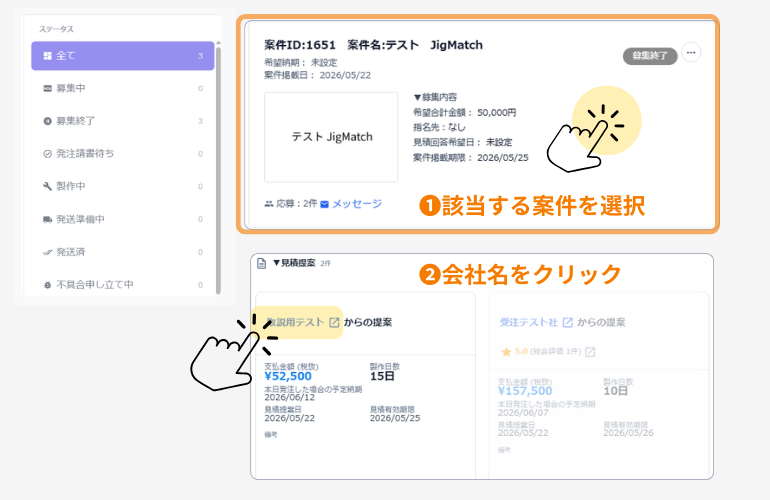Collapse the ▼見積提案 section
This screenshot has height=500, width=770.
pyautogui.click(x=294, y=263)
